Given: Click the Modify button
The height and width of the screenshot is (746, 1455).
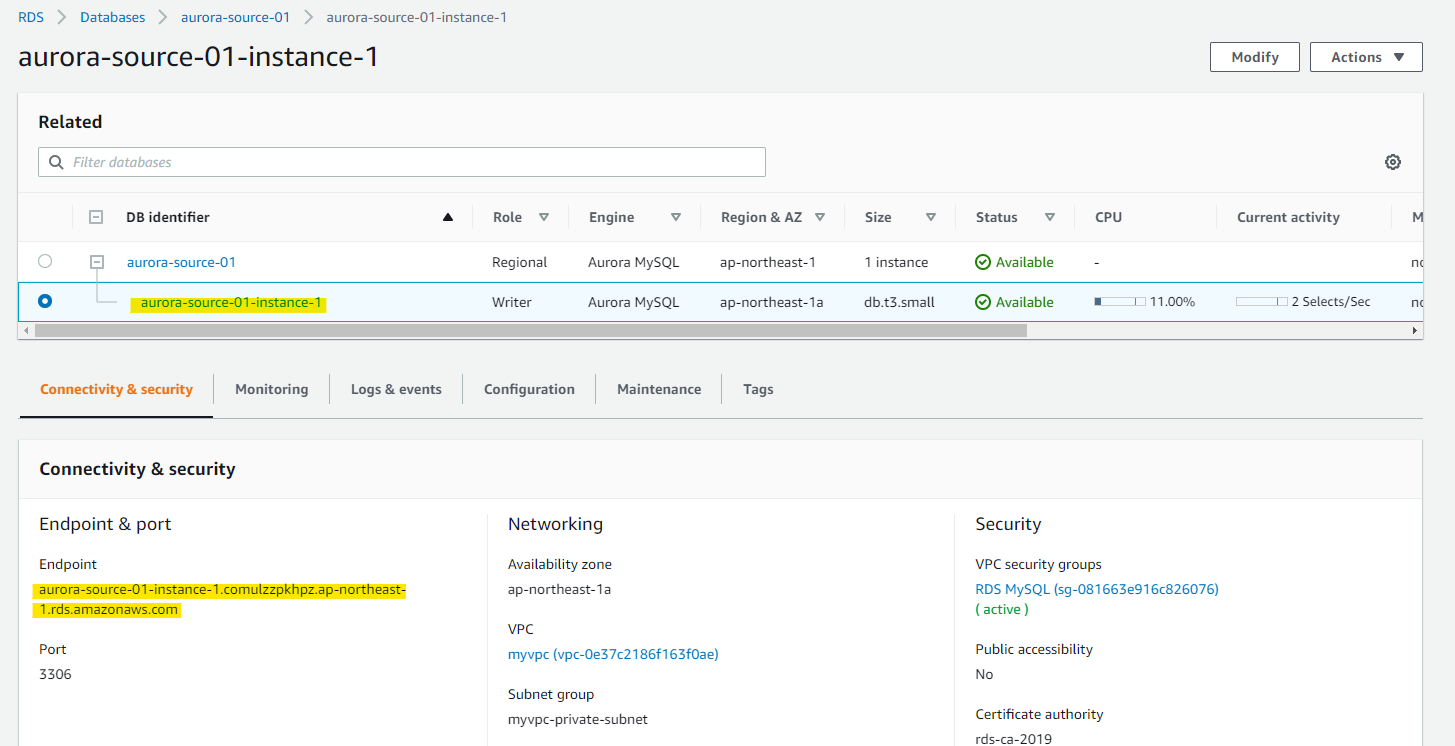Looking at the screenshot, I should click(x=1255, y=57).
